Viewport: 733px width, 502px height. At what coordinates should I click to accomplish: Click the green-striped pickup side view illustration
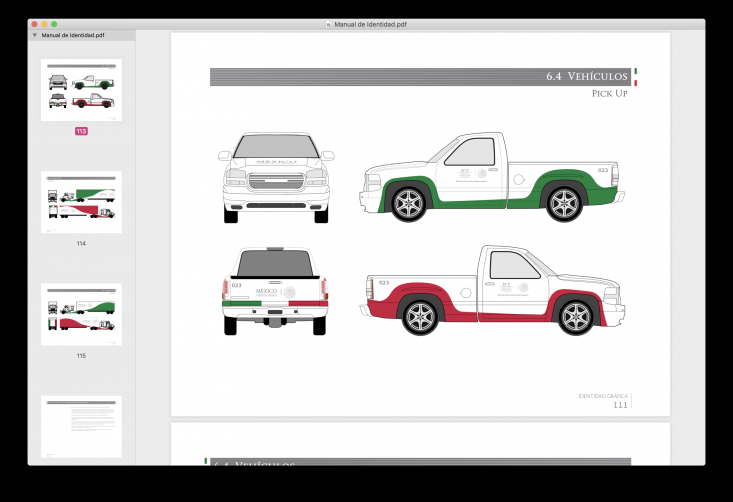point(492,180)
